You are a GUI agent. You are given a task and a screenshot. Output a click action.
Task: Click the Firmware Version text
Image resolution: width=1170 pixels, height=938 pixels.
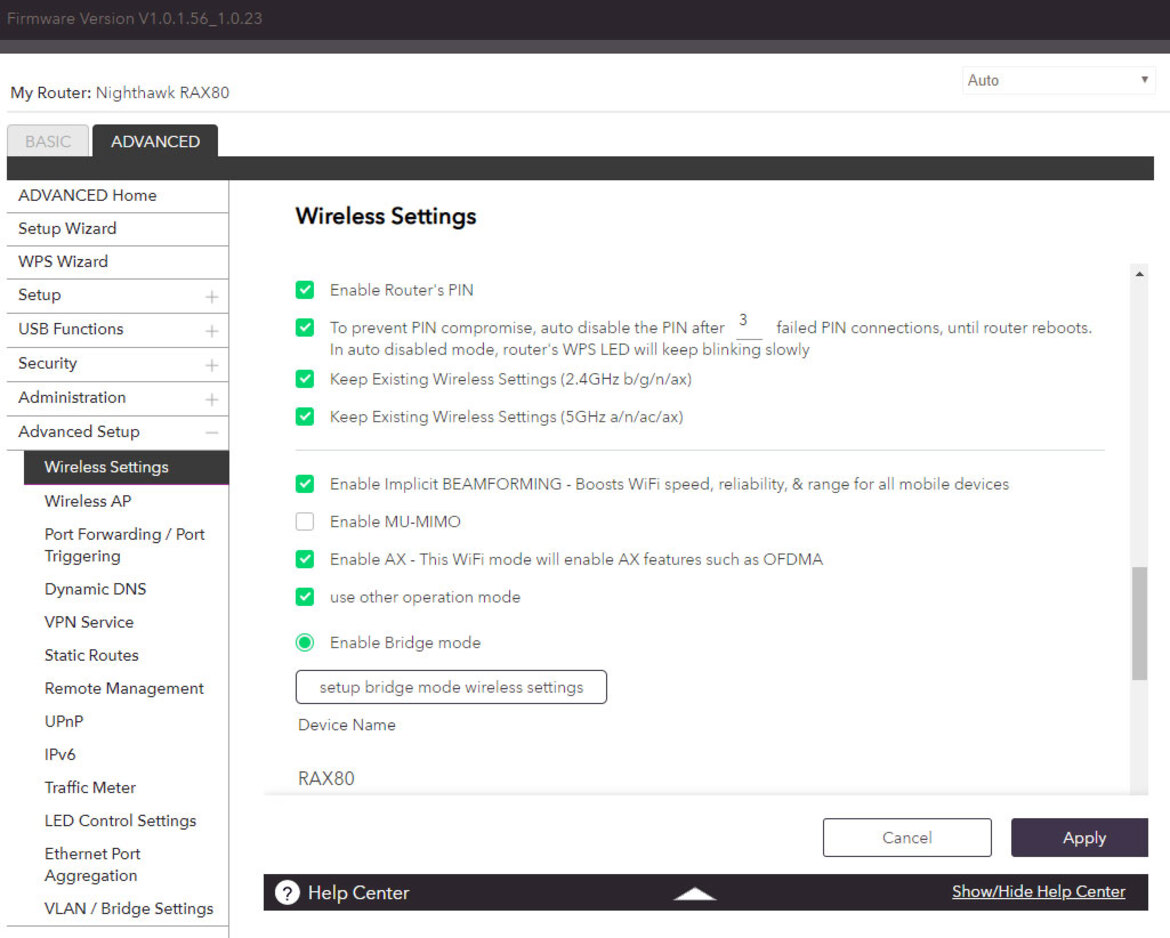pyautogui.click(x=134, y=19)
